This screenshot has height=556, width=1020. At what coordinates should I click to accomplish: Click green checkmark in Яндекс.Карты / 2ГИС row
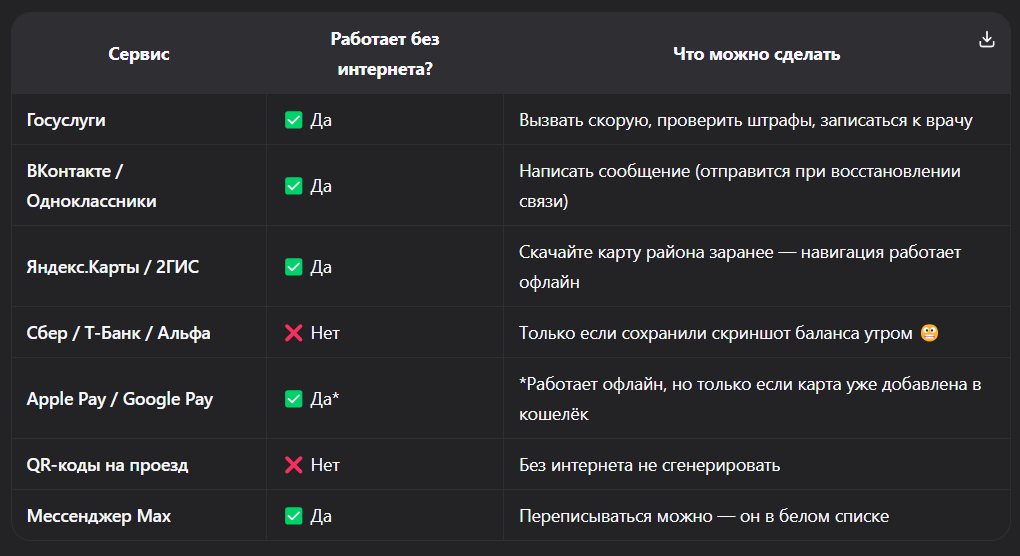point(293,267)
